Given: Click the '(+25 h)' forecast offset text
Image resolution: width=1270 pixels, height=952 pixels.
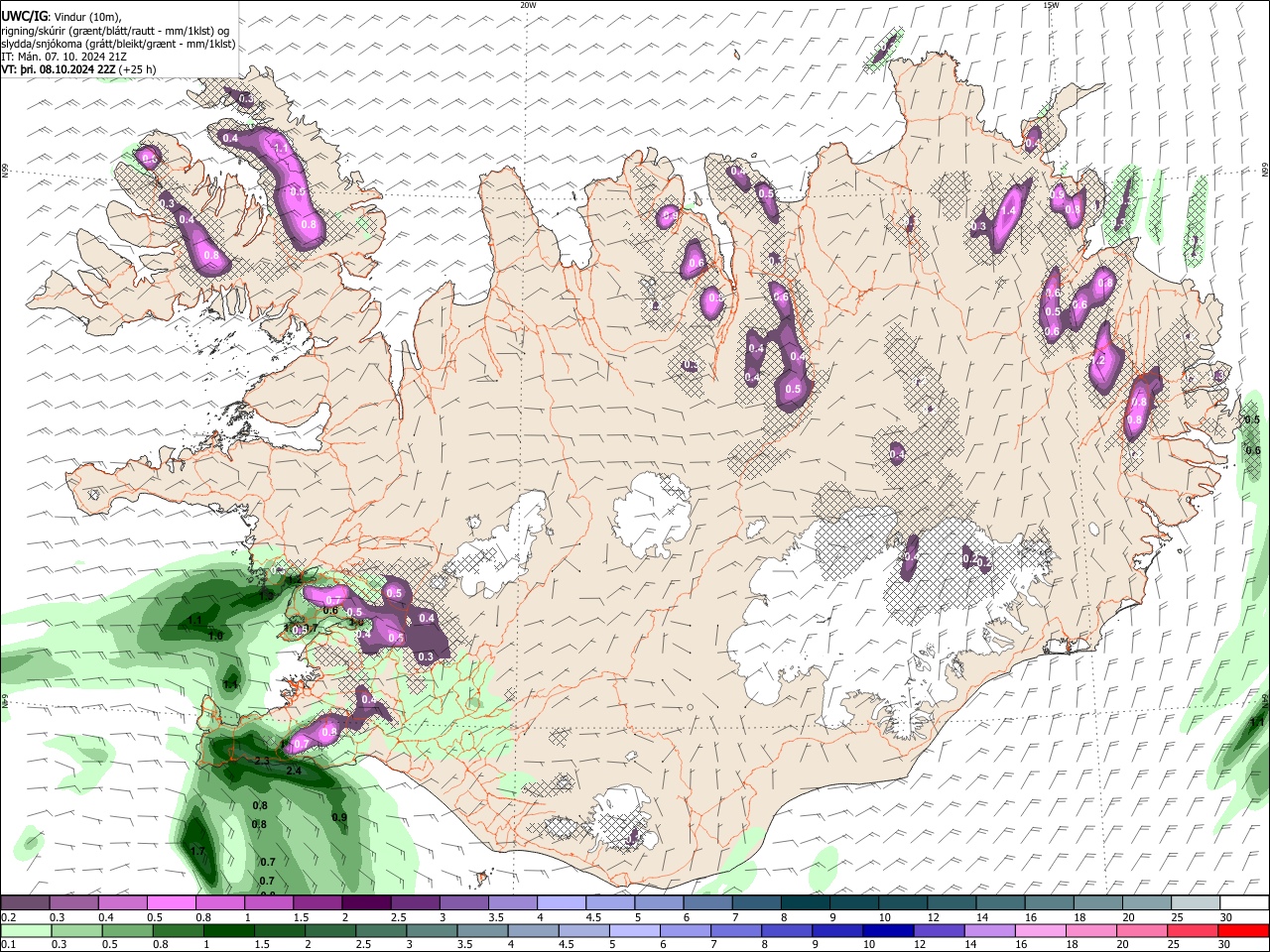Looking at the screenshot, I should click(137, 69).
